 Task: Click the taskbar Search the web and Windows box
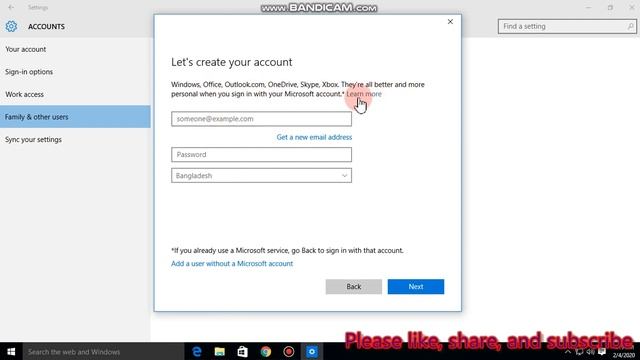103,351
